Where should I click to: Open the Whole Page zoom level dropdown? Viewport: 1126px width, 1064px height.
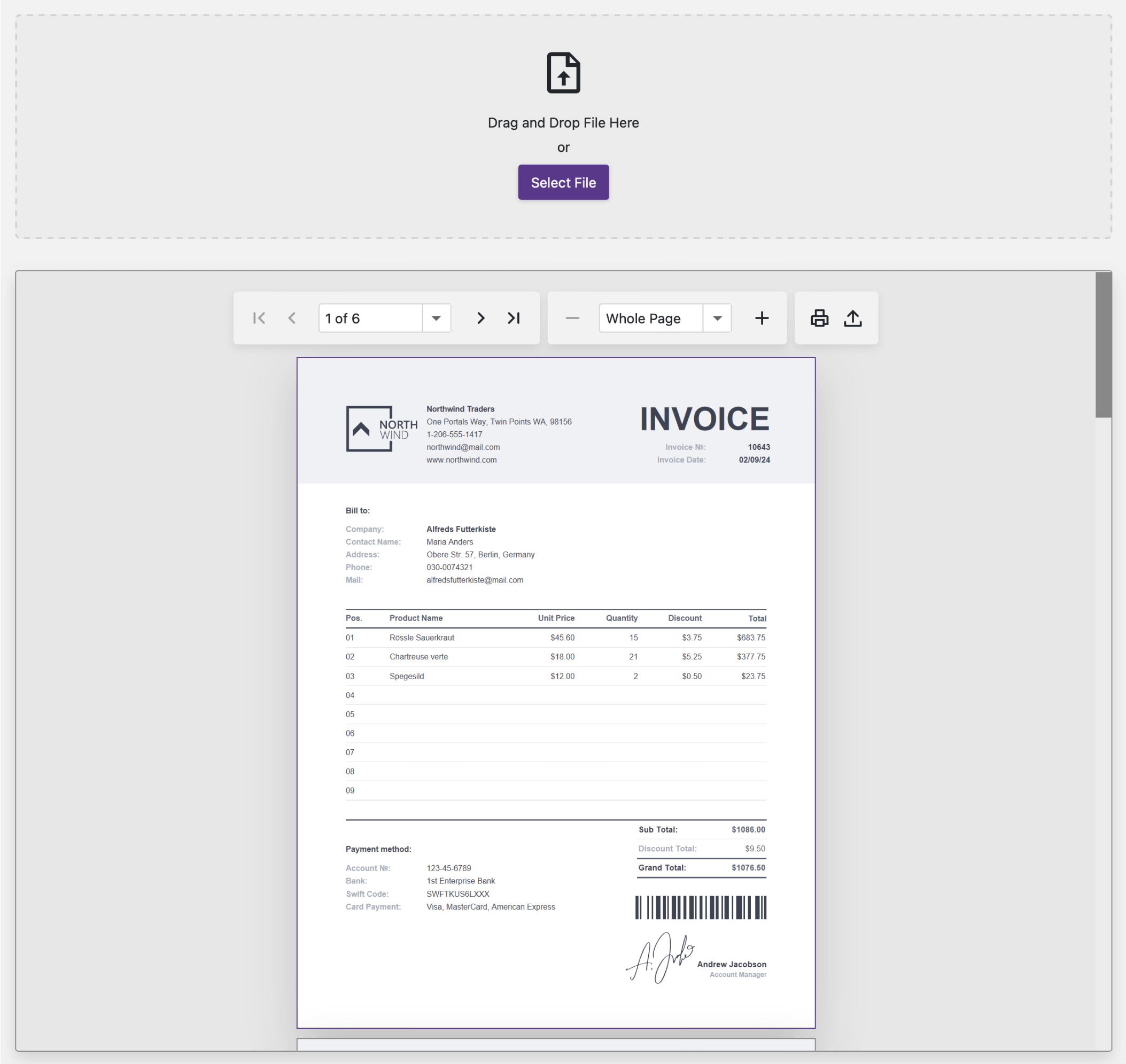click(x=717, y=317)
